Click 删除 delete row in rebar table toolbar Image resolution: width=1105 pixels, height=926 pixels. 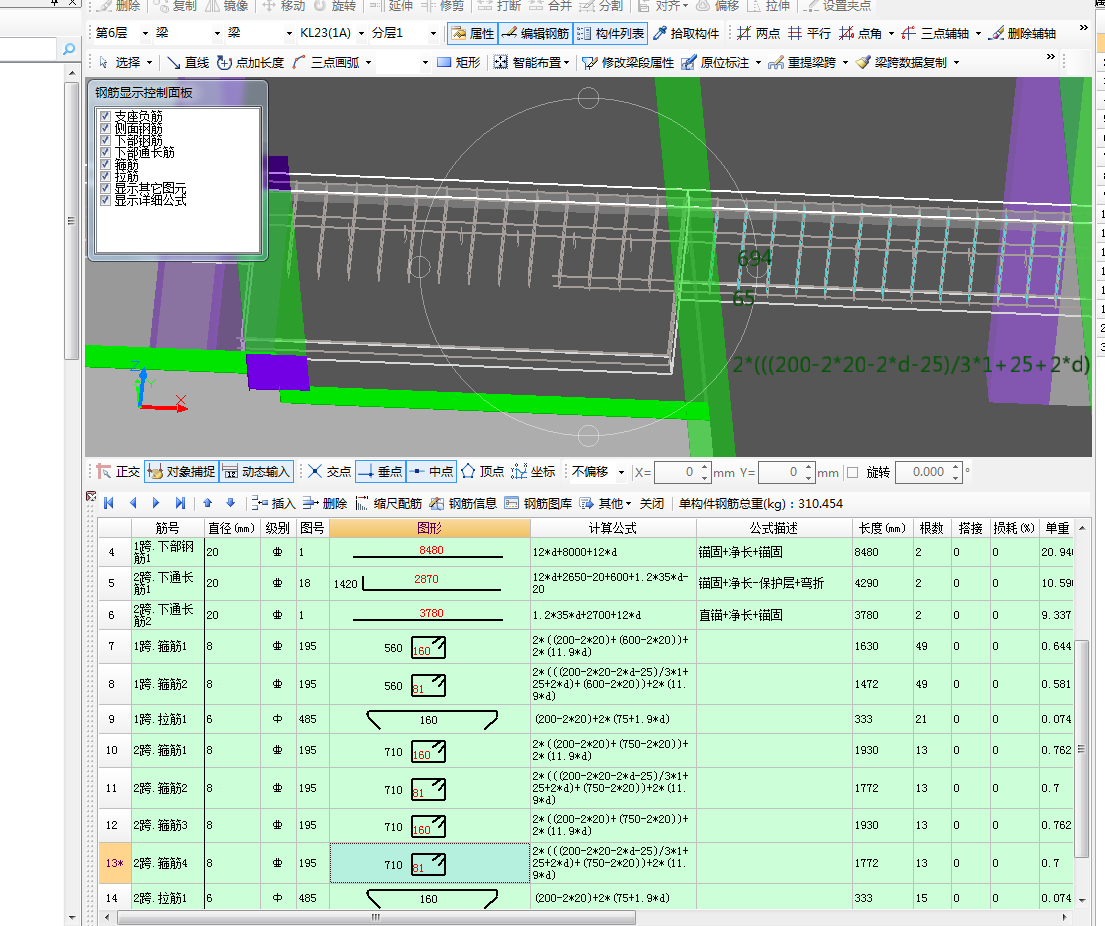tap(325, 503)
